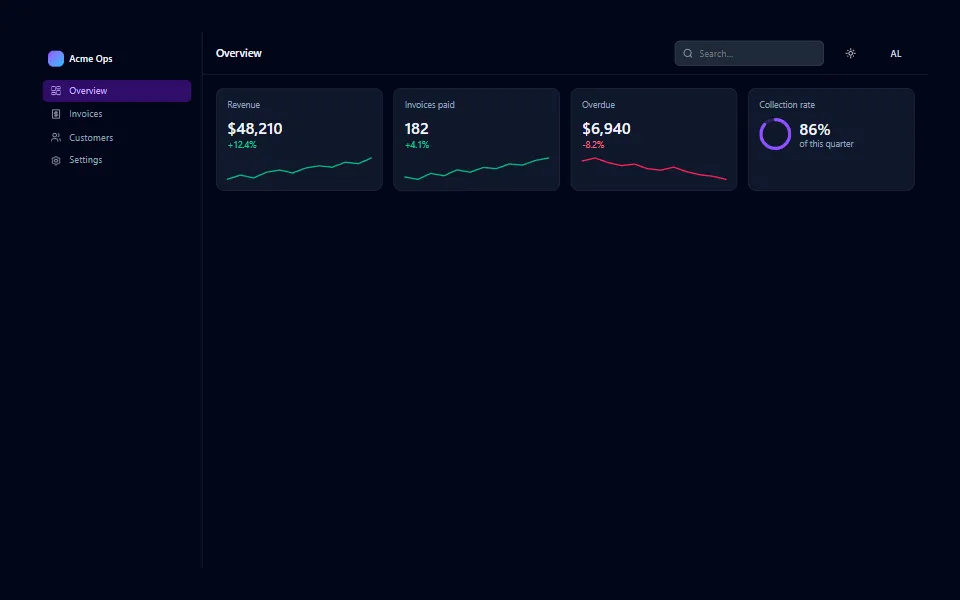The height and width of the screenshot is (600, 960).
Task: Click the Acme Ops brand name
Action: pos(91,59)
